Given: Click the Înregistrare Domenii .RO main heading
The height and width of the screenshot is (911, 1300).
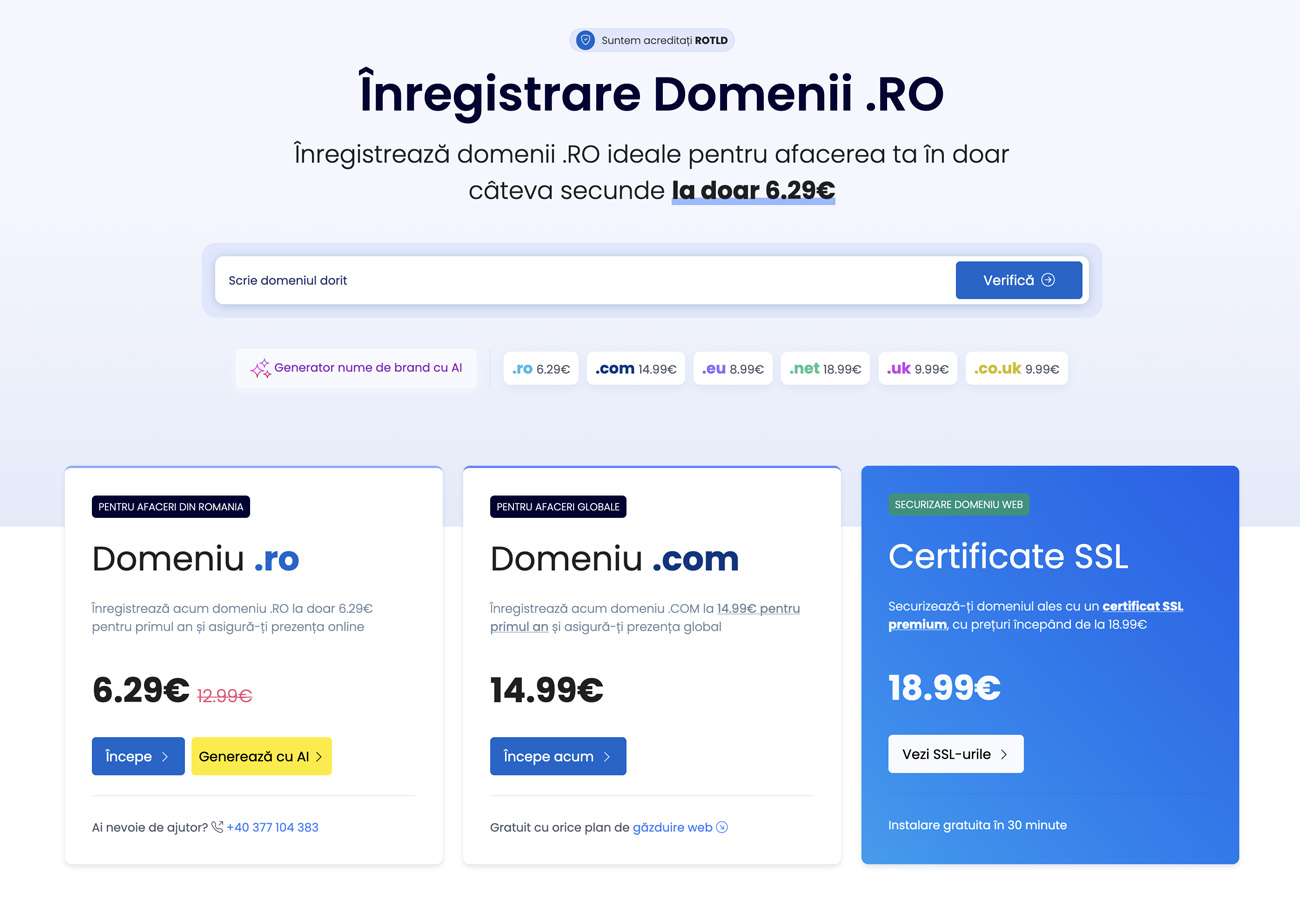Looking at the screenshot, I should point(651,94).
